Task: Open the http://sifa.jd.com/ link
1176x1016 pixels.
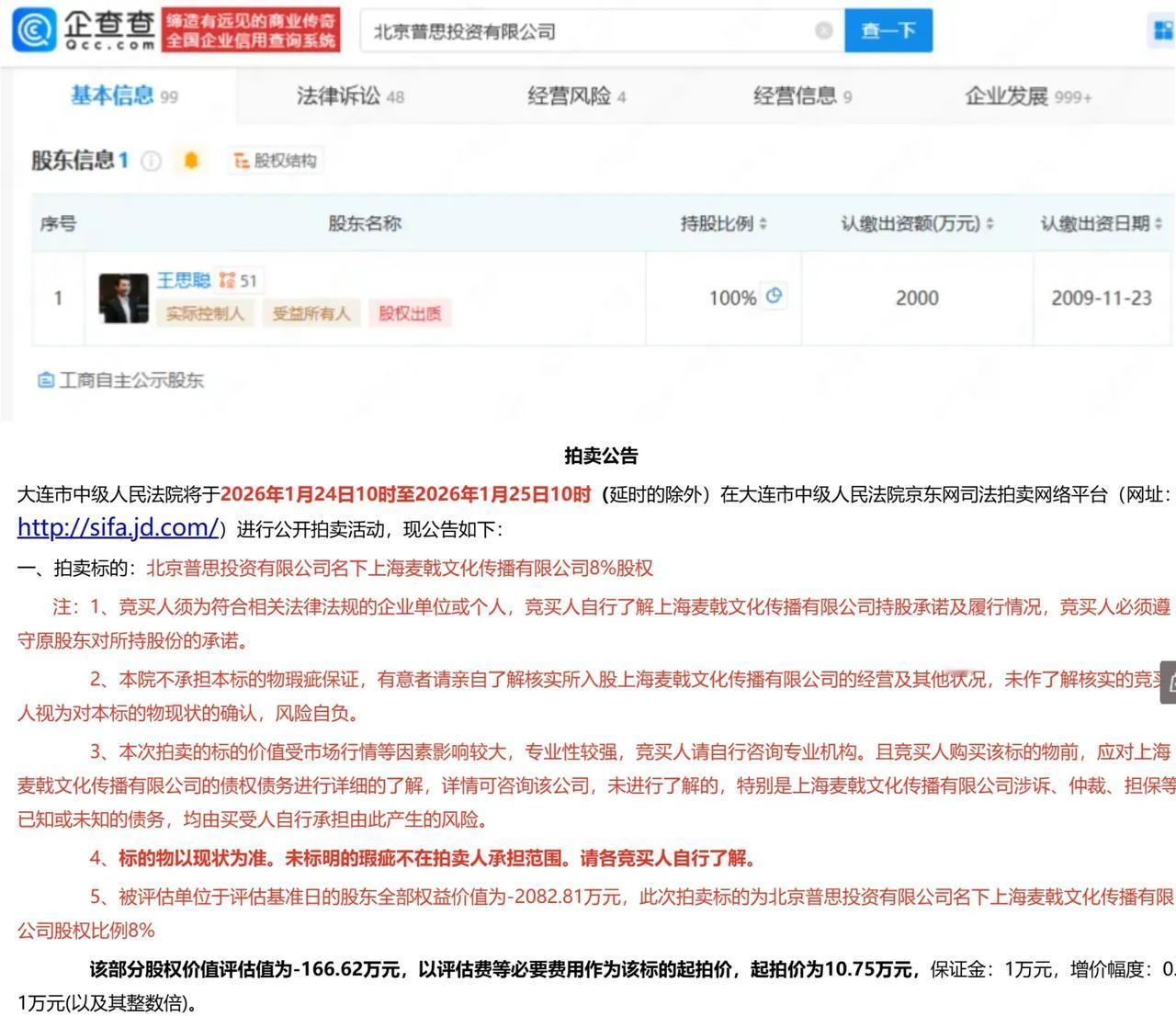Action: pos(119,527)
